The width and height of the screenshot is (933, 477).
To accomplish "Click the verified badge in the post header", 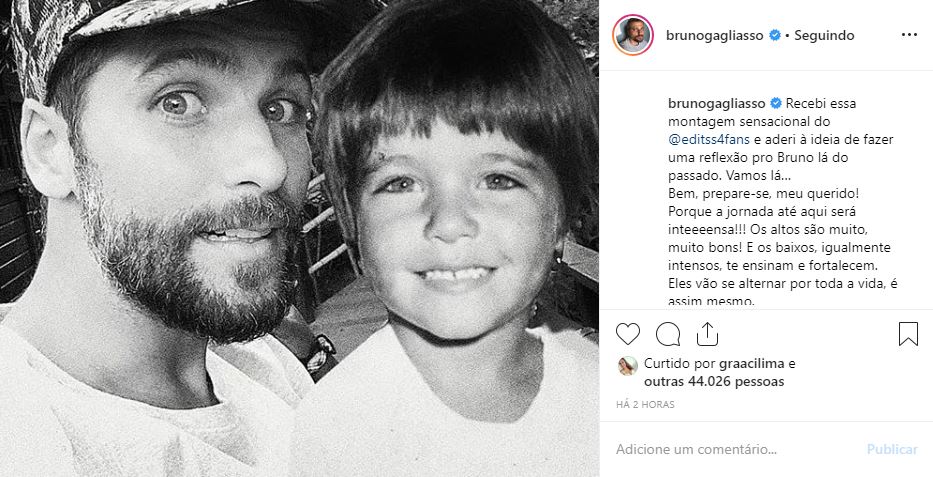I will (x=773, y=35).
